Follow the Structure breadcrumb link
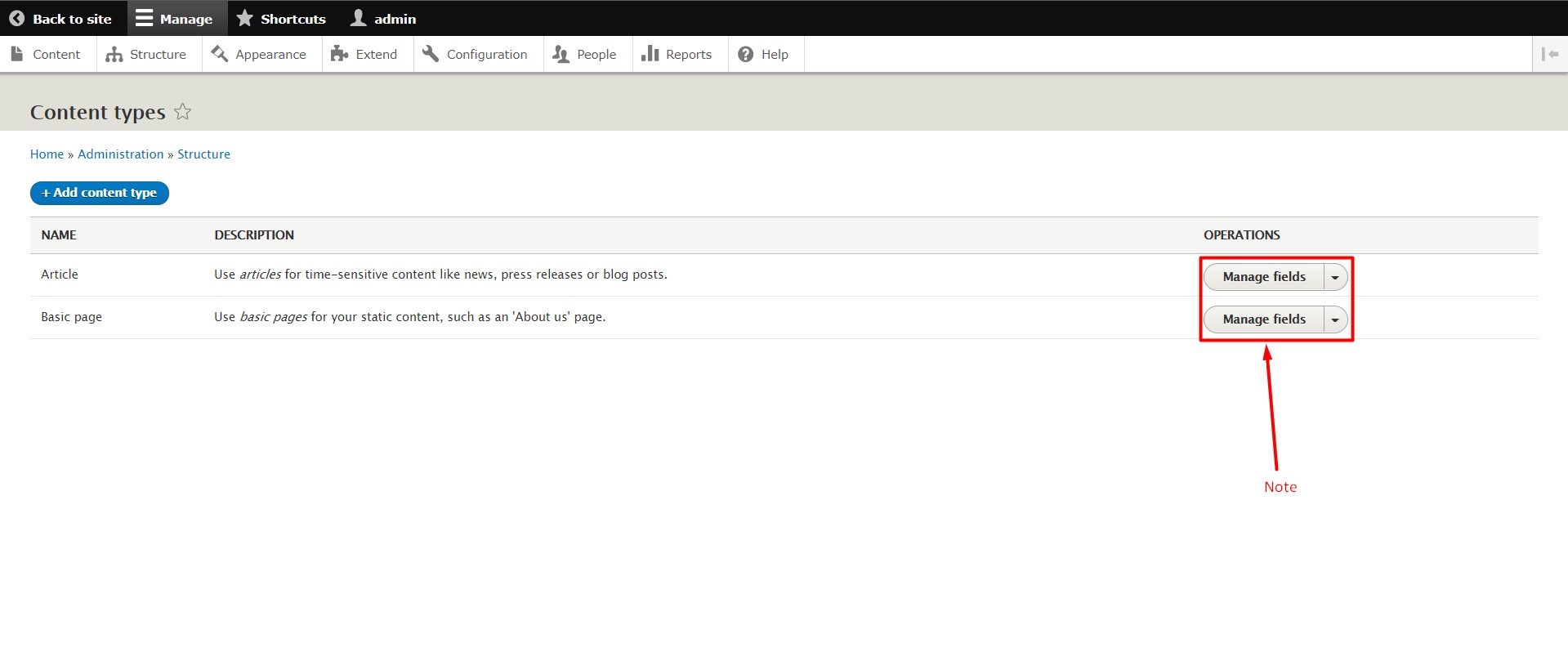This screenshot has width=1568, height=670. tap(203, 154)
